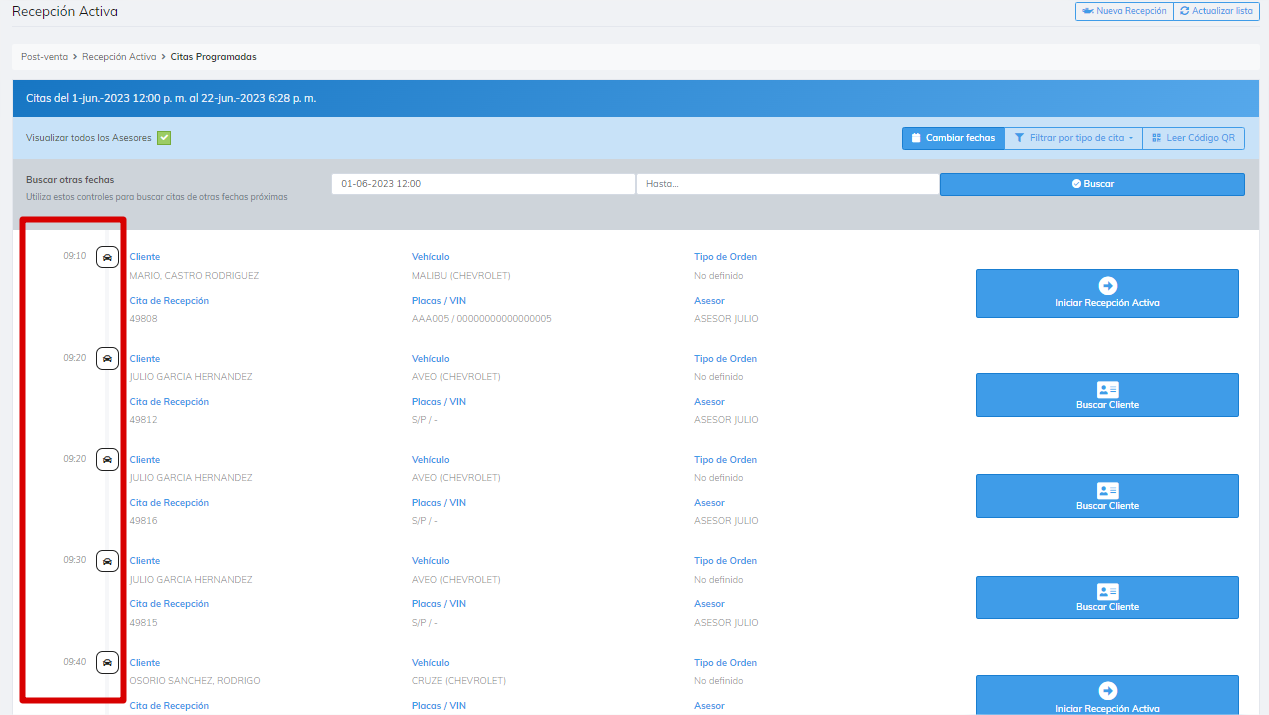The height and width of the screenshot is (715, 1269).
Task: Open Cambiar fechas button
Action: (x=953, y=138)
